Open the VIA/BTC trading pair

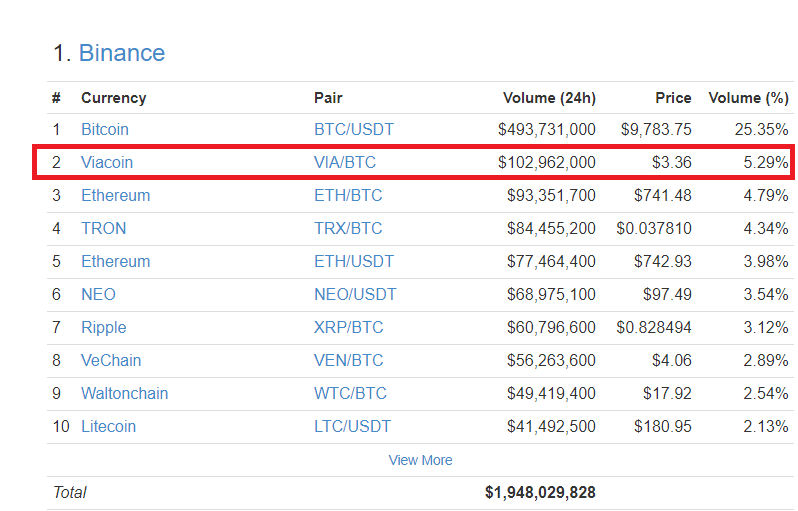(x=345, y=162)
